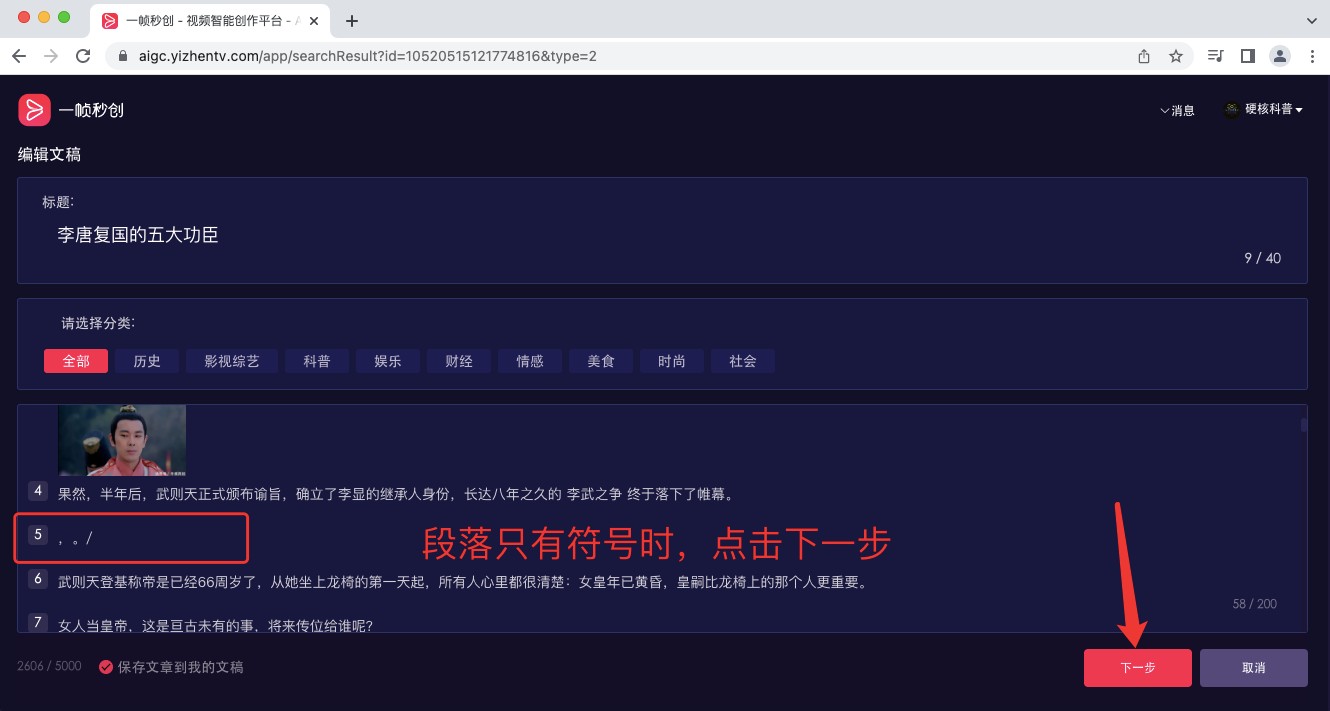Open a new tab with plus icon

(351, 21)
